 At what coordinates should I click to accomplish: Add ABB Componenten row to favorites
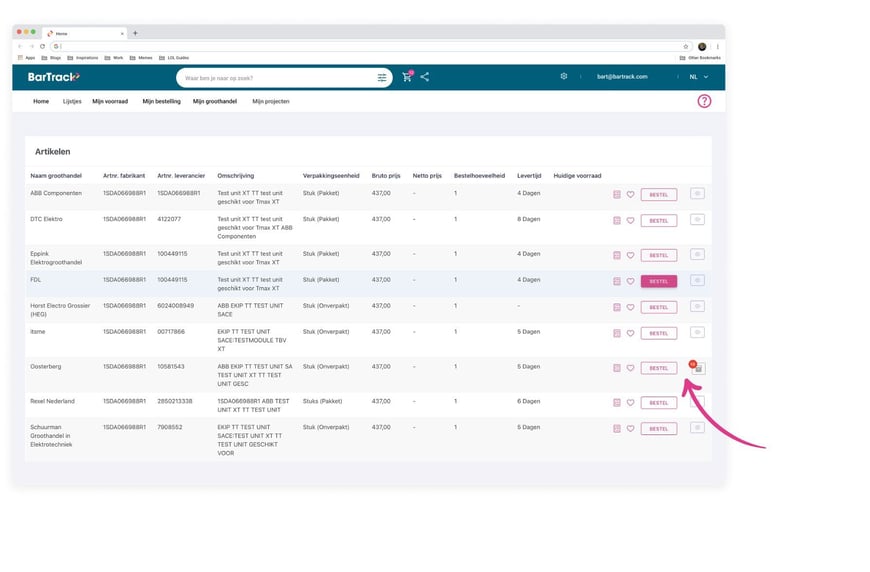[x=631, y=195]
